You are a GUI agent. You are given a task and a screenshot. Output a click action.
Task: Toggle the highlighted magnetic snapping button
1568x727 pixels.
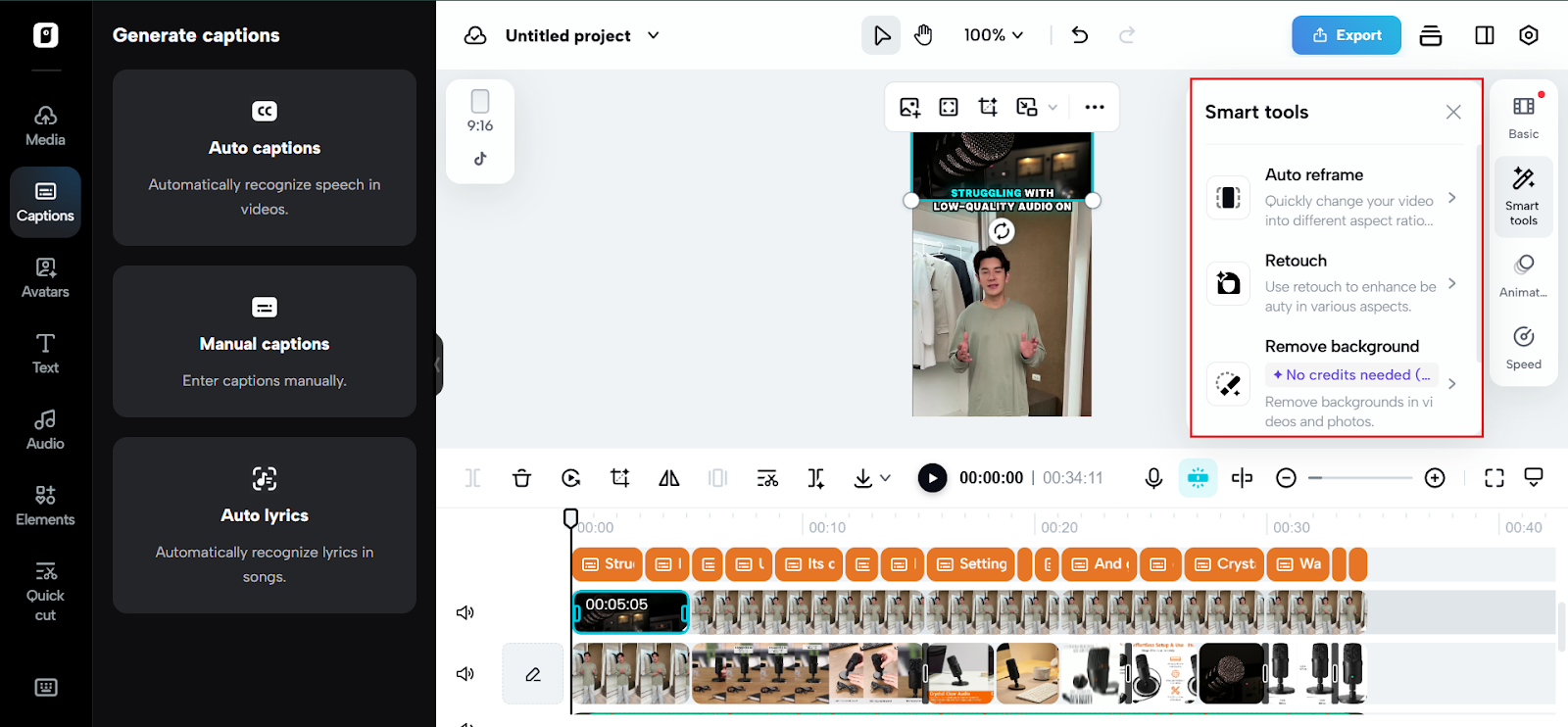tap(1198, 478)
